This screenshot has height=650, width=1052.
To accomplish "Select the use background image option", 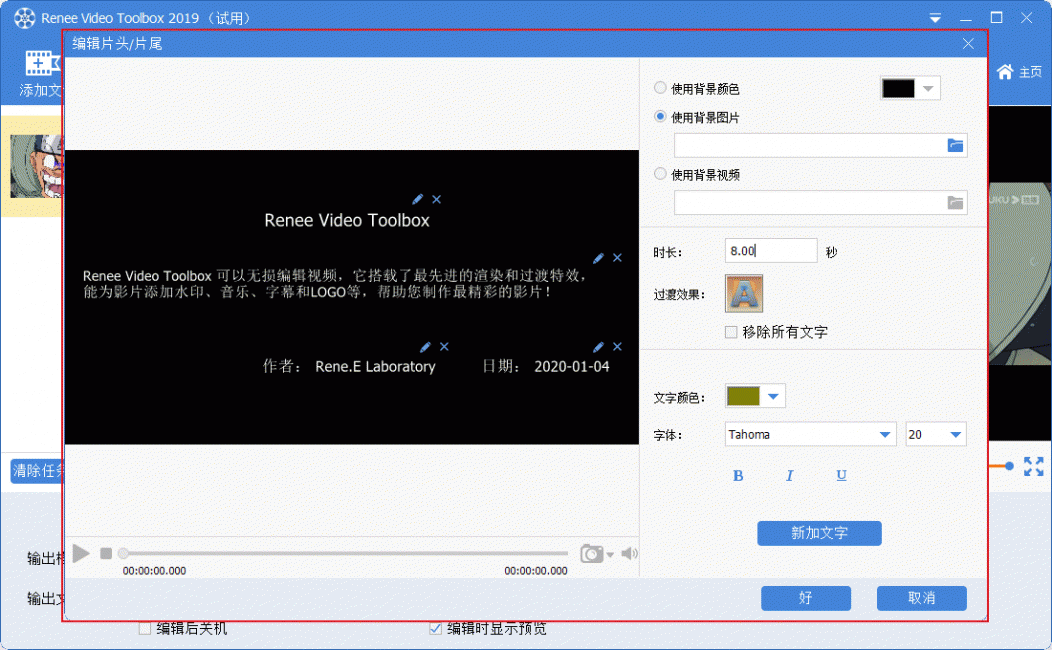I will tap(660, 117).
